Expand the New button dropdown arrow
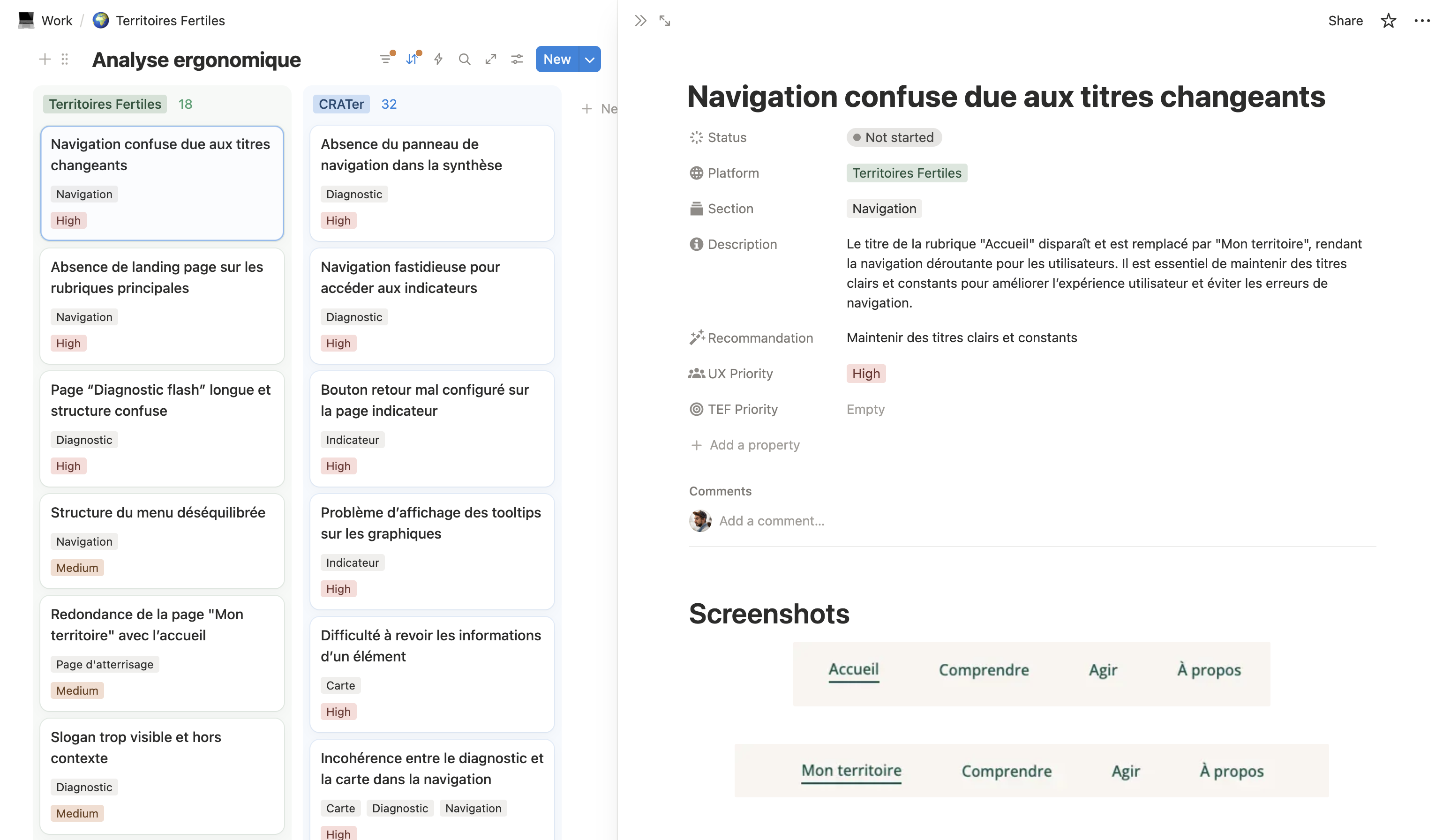Viewport: 1443px width, 840px height. pos(590,59)
